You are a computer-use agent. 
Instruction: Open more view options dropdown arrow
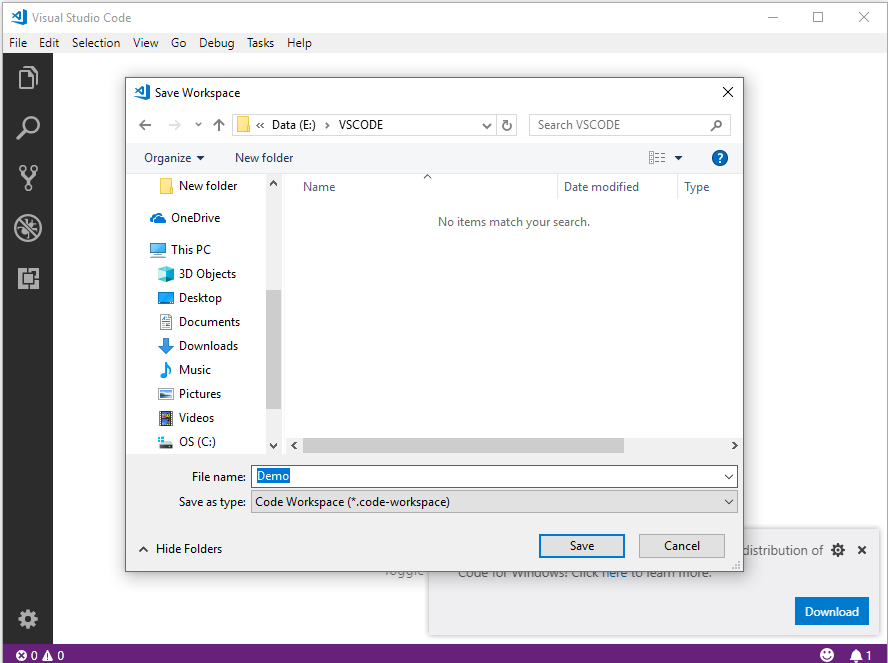point(678,158)
